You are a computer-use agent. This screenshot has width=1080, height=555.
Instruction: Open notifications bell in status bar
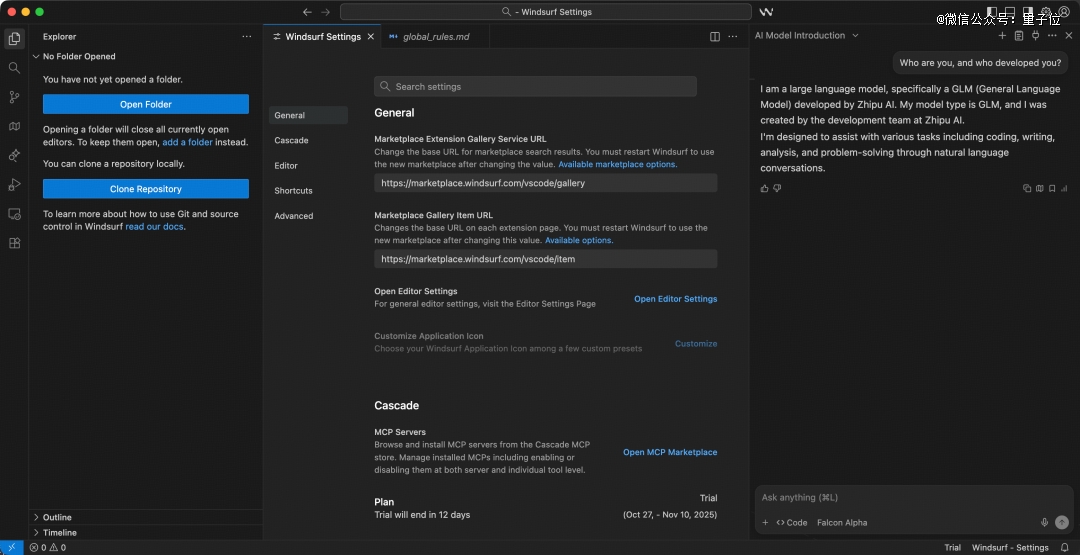click(1065, 548)
